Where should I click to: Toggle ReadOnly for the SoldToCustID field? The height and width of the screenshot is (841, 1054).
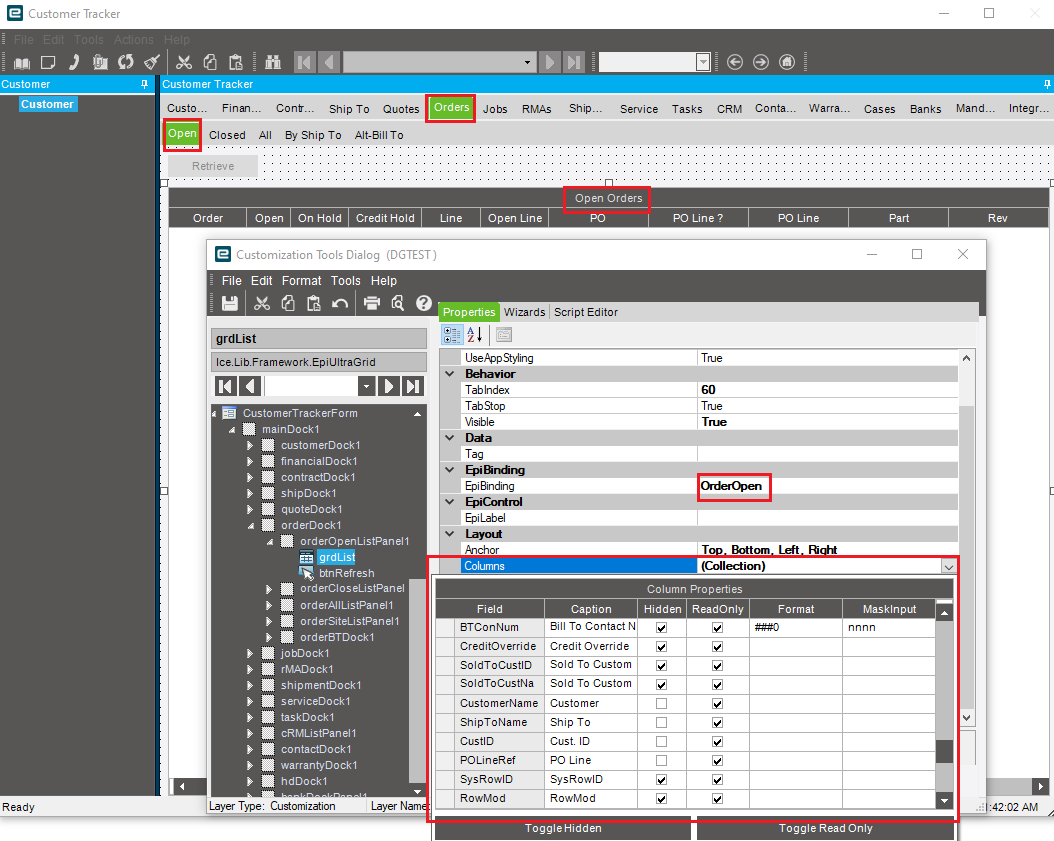pyautogui.click(x=717, y=666)
